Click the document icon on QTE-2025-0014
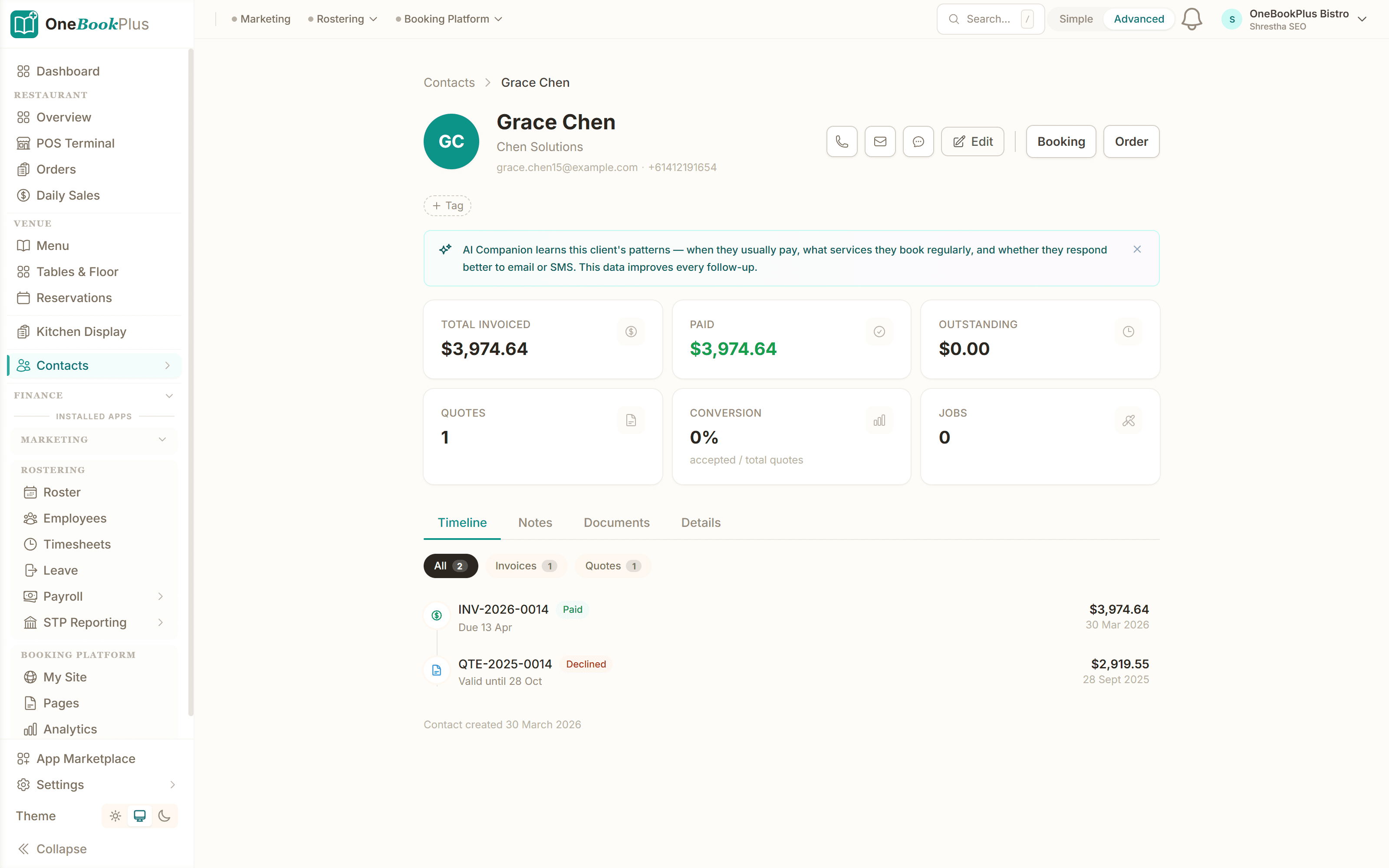This screenshot has width=1389, height=868. click(x=437, y=670)
